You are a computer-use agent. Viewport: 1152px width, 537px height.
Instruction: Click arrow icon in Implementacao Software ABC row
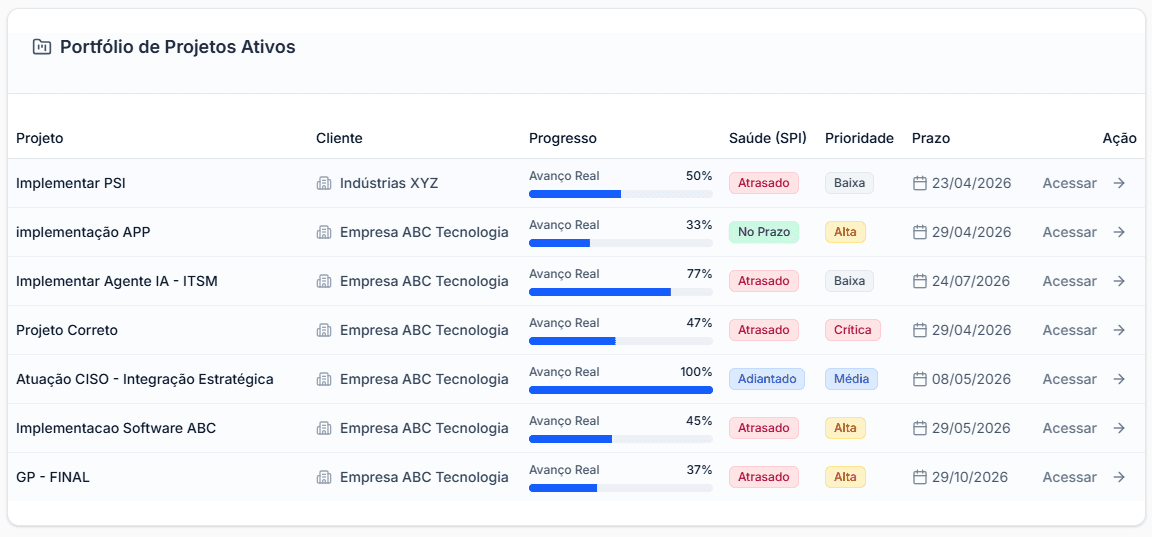pyautogui.click(x=1119, y=428)
